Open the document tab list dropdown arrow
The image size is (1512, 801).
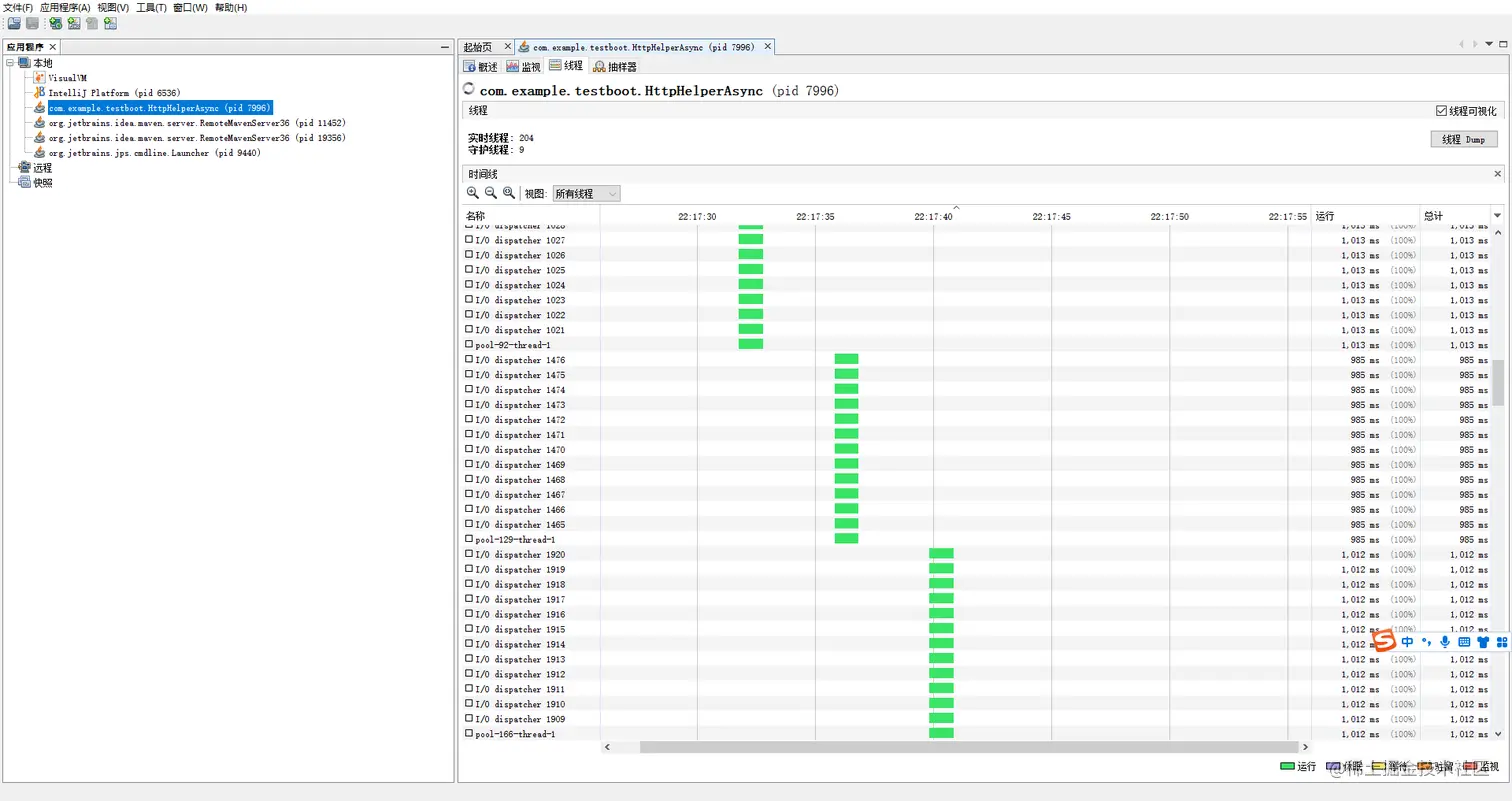1490,45
